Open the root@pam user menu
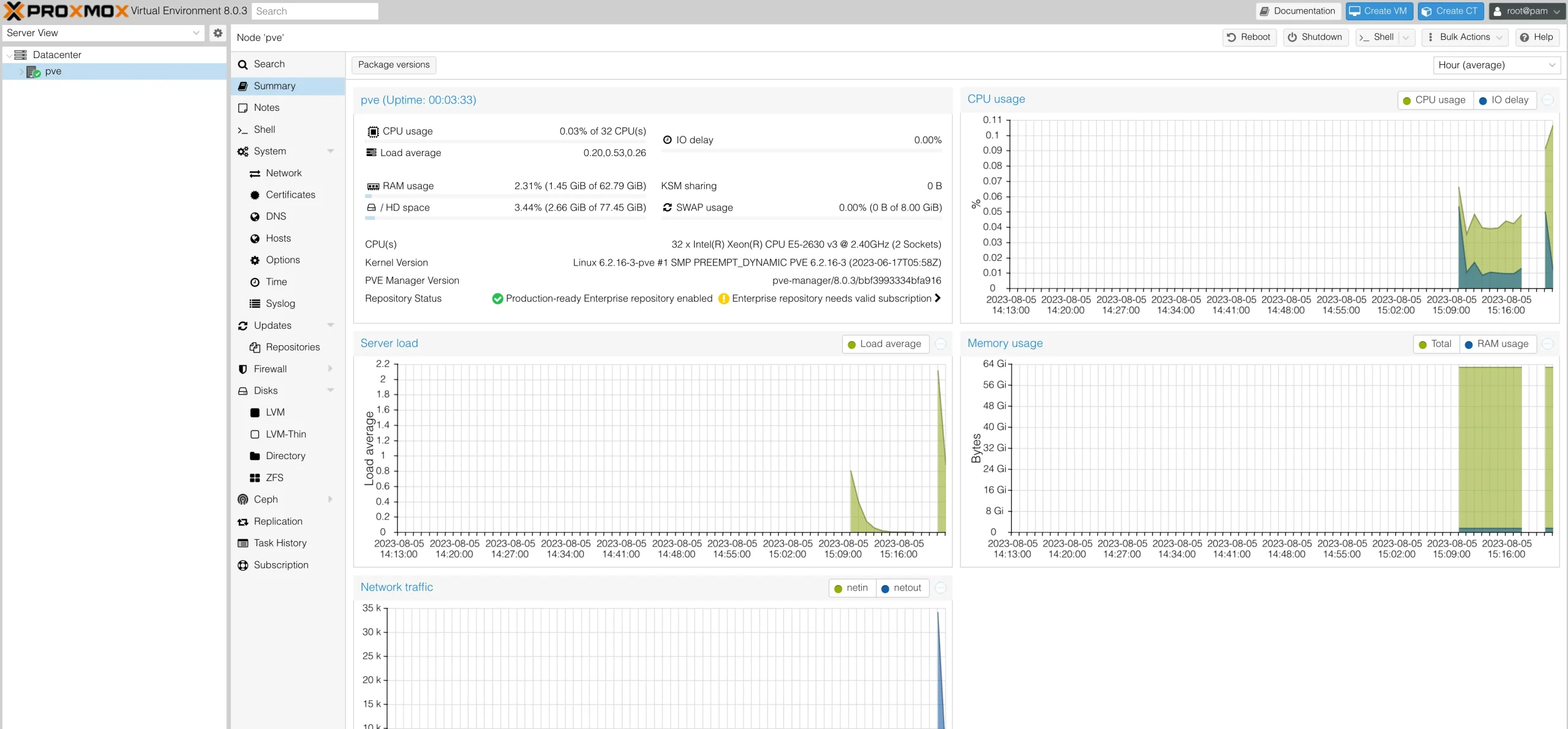The height and width of the screenshot is (729, 1568). [1526, 11]
